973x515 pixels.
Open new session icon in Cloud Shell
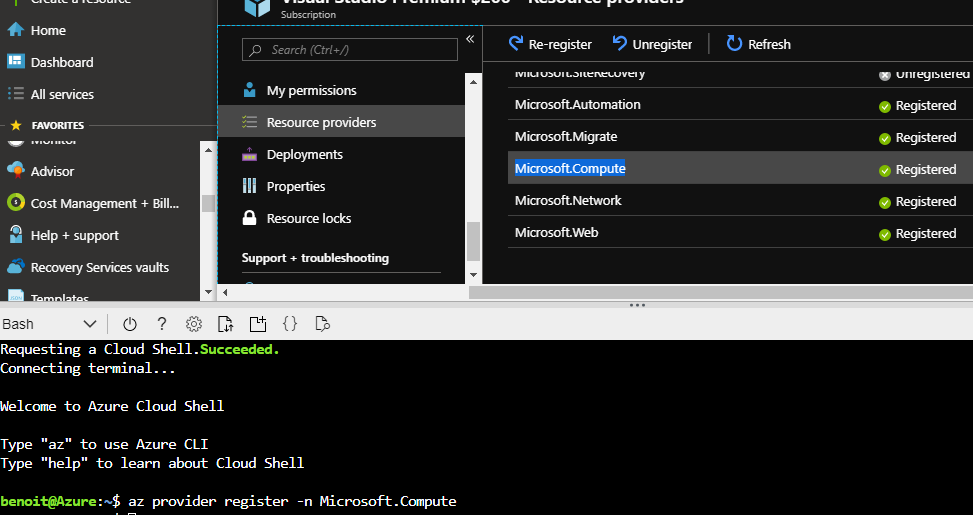click(x=258, y=324)
